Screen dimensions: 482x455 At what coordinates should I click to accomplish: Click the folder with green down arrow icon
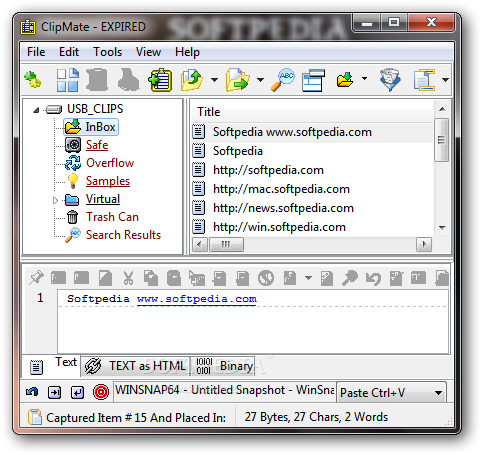pyautogui.click(x=345, y=80)
